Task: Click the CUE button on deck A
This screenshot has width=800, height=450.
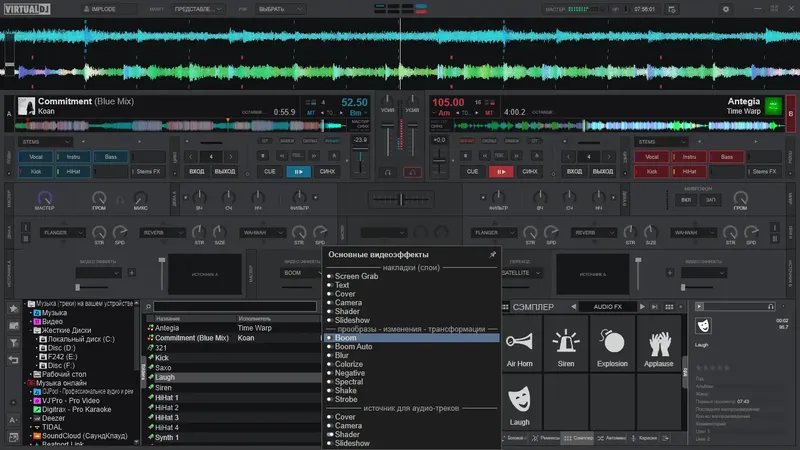Action: pos(270,171)
